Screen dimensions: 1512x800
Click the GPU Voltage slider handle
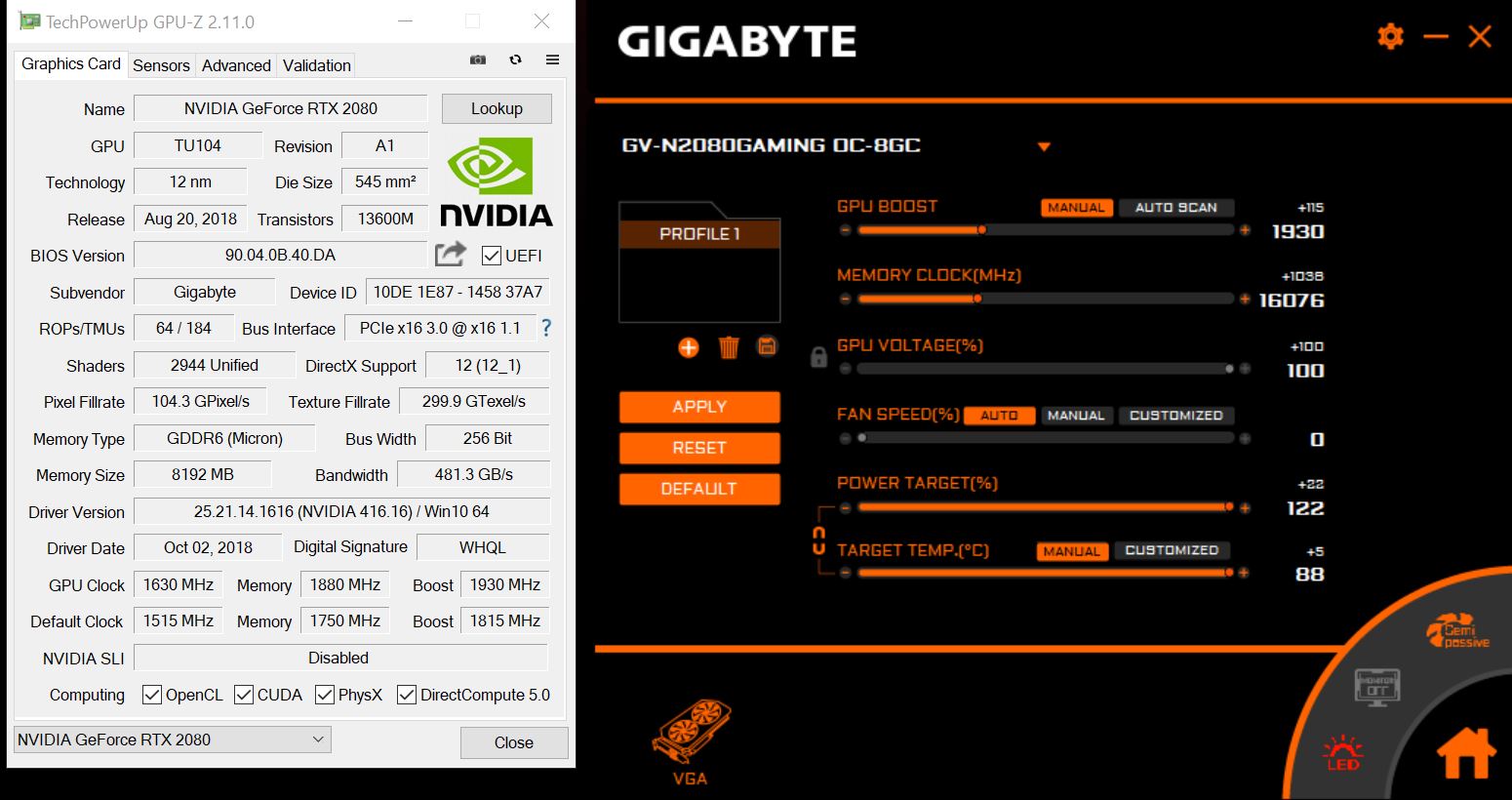[1229, 369]
